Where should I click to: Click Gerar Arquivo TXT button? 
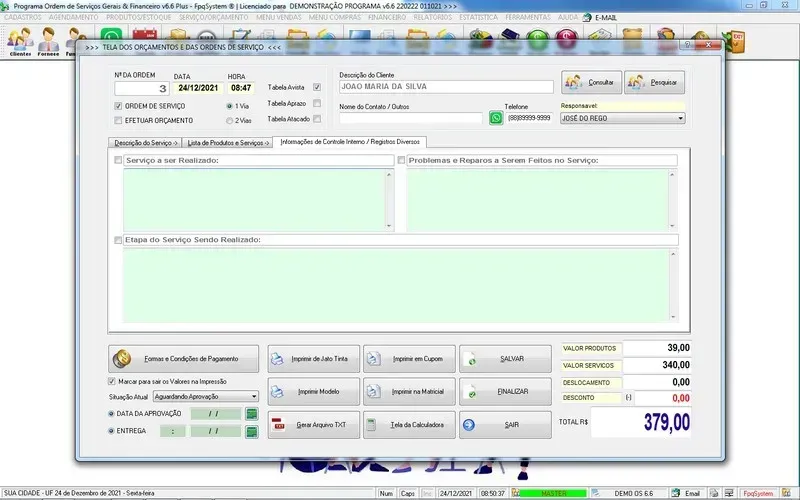coord(311,425)
